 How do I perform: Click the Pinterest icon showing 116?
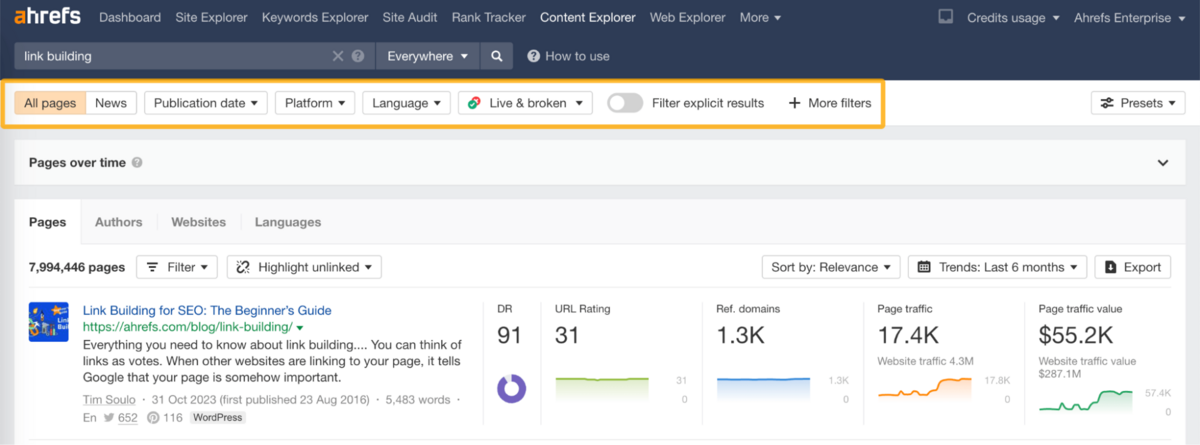pyautogui.click(x=154, y=417)
